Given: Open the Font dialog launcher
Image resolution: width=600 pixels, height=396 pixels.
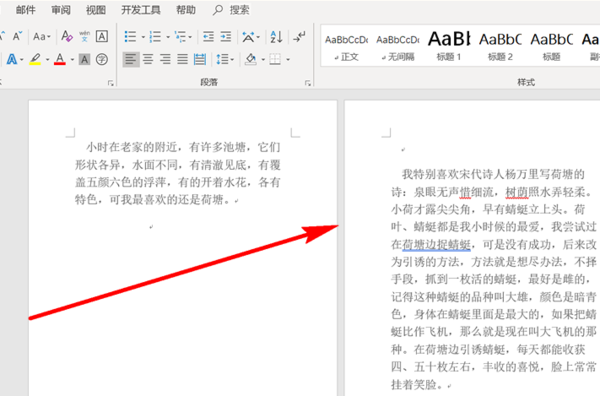Looking at the screenshot, I should [111, 83].
